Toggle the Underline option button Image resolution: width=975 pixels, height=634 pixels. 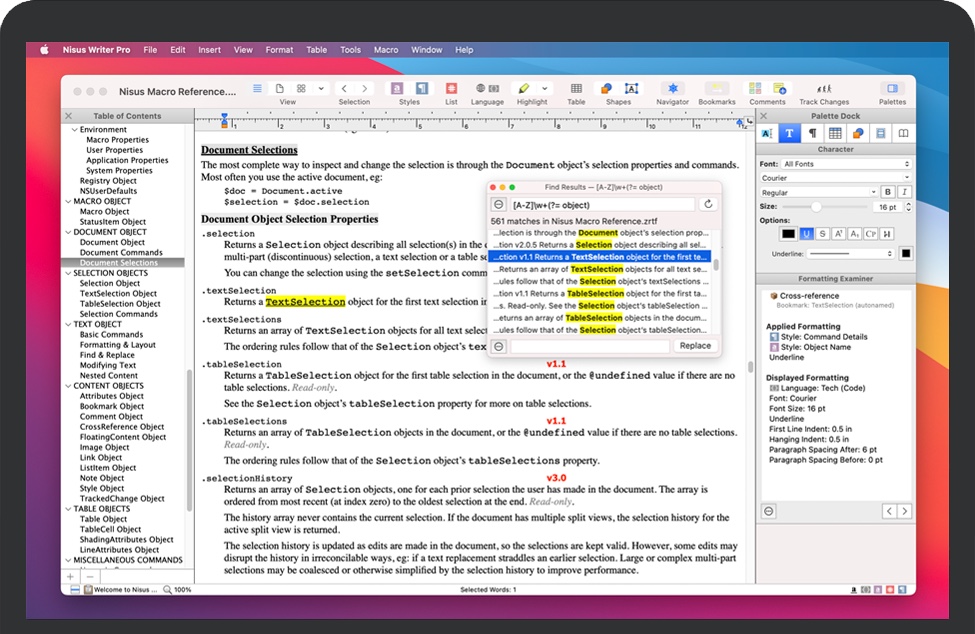(x=805, y=234)
